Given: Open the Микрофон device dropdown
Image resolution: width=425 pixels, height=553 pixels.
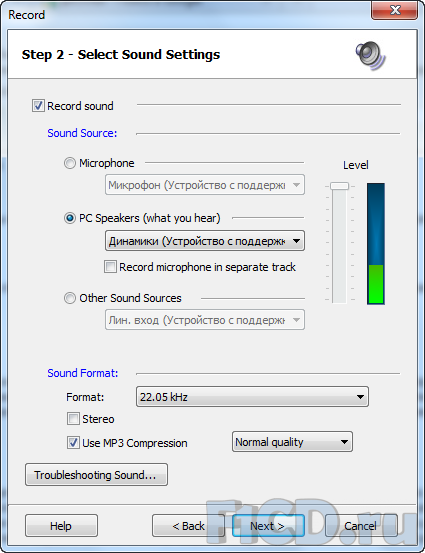Looking at the screenshot, I should point(205,185).
